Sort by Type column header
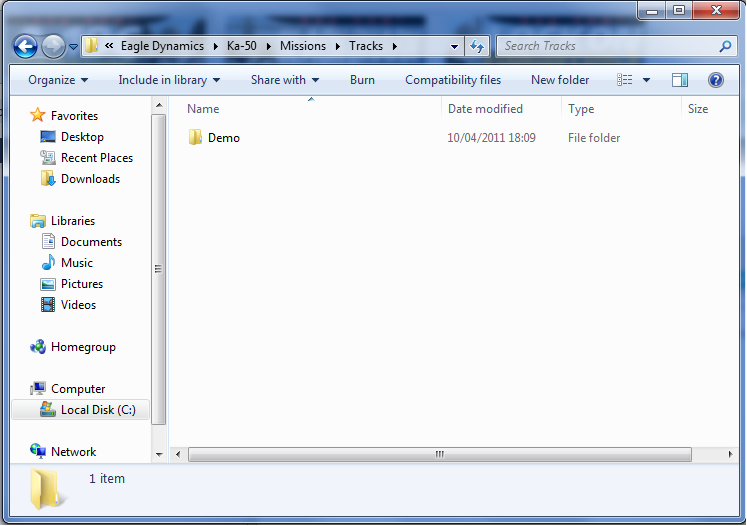Screen dimensions: 747x526 (581, 109)
